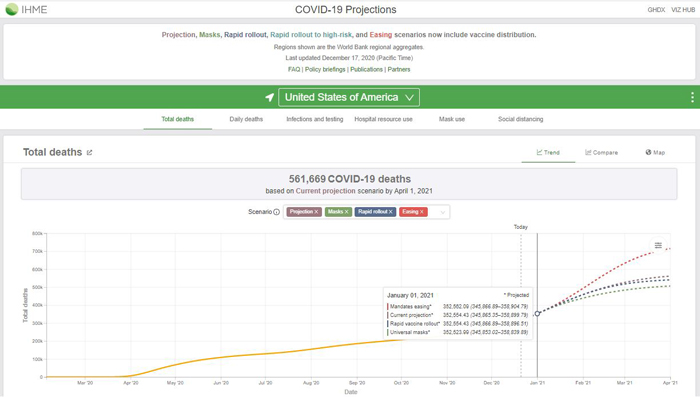Remove the Rapid rollout scenario tag
The width and height of the screenshot is (700, 397).
point(390,212)
